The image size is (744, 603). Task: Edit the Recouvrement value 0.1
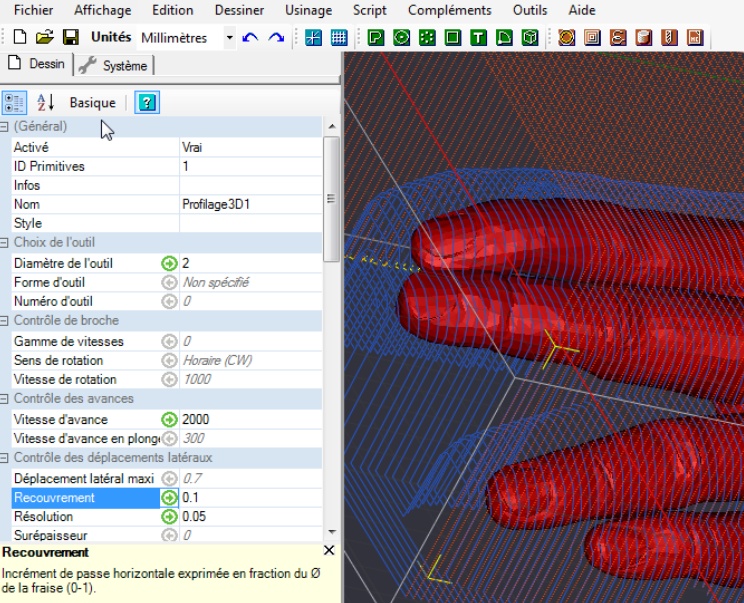(x=251, y=497)
